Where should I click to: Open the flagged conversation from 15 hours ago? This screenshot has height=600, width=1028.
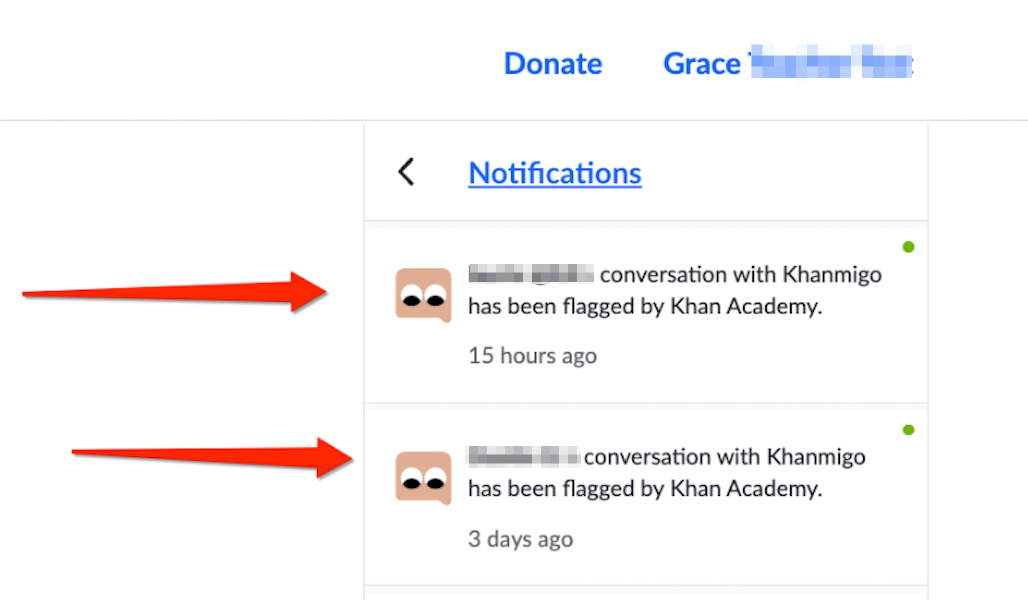point(646,313)
